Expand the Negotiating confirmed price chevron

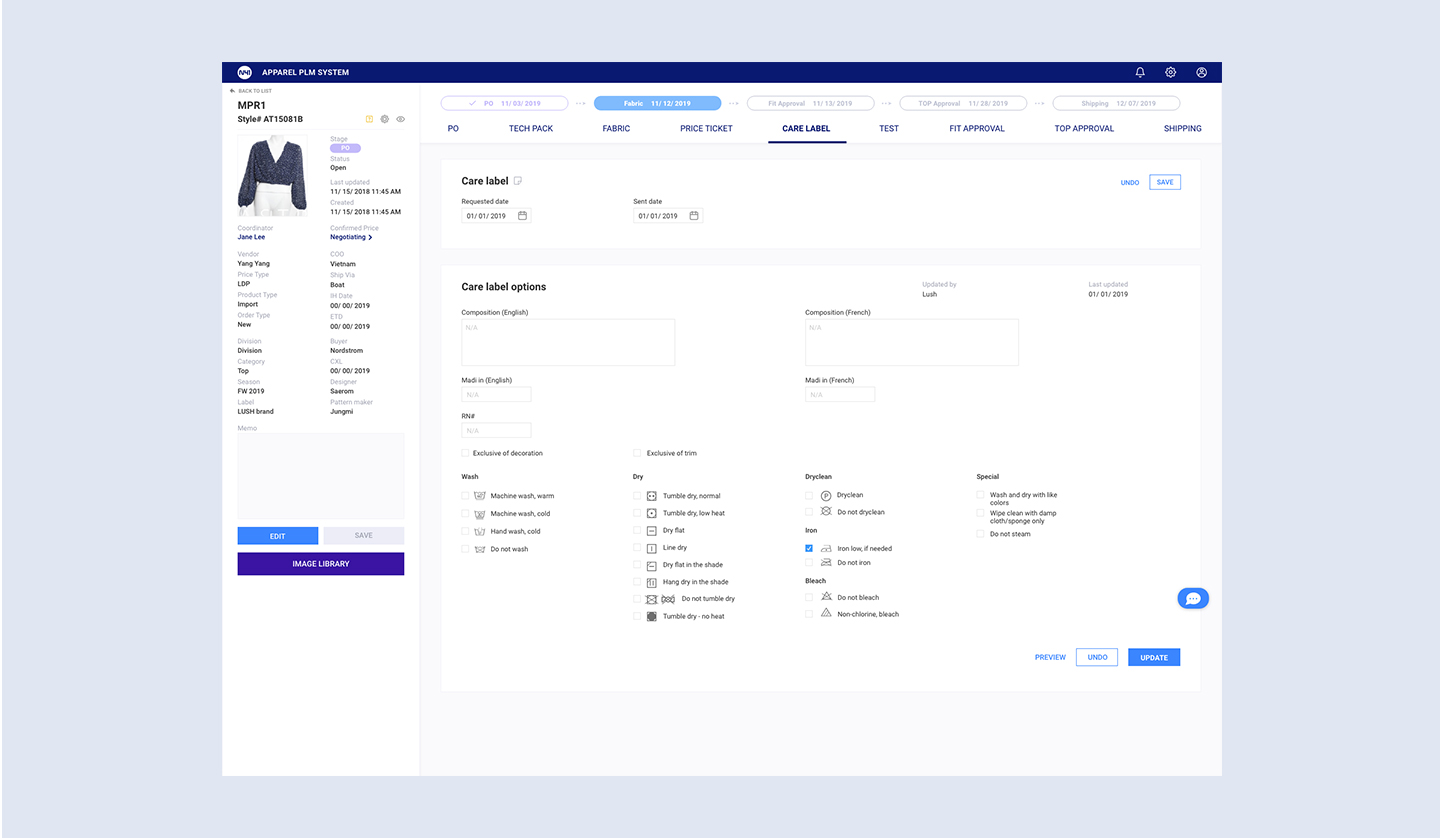coord(370,238)
